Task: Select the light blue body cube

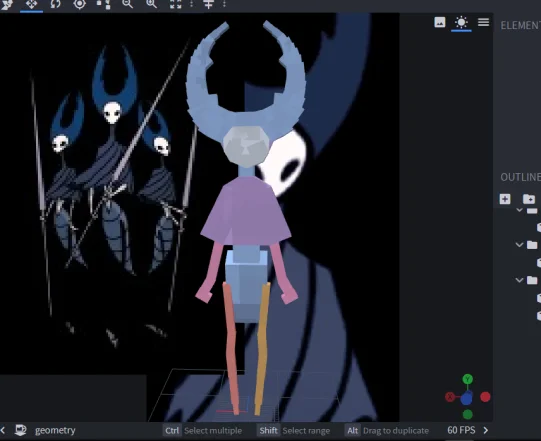Action: [246, 283]
